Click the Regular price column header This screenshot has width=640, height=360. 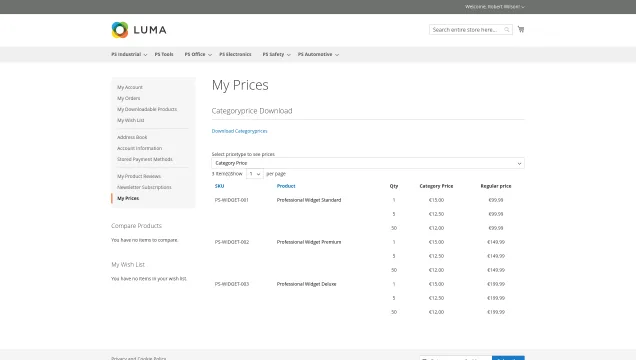pyautogui.click(x=496, y=186)
